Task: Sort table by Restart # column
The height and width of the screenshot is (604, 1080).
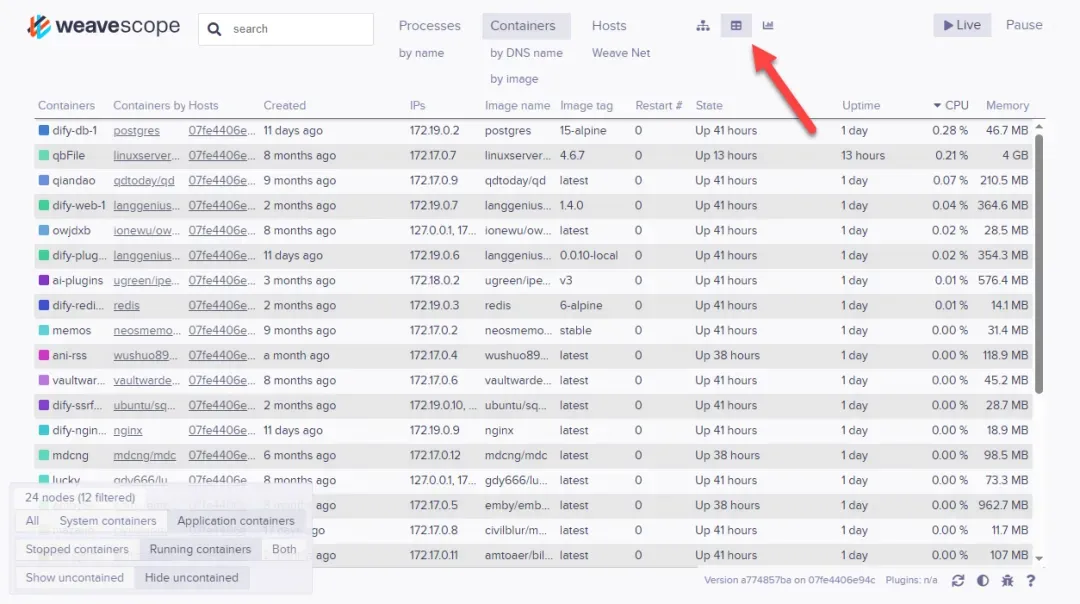Action: pos(658,105)
